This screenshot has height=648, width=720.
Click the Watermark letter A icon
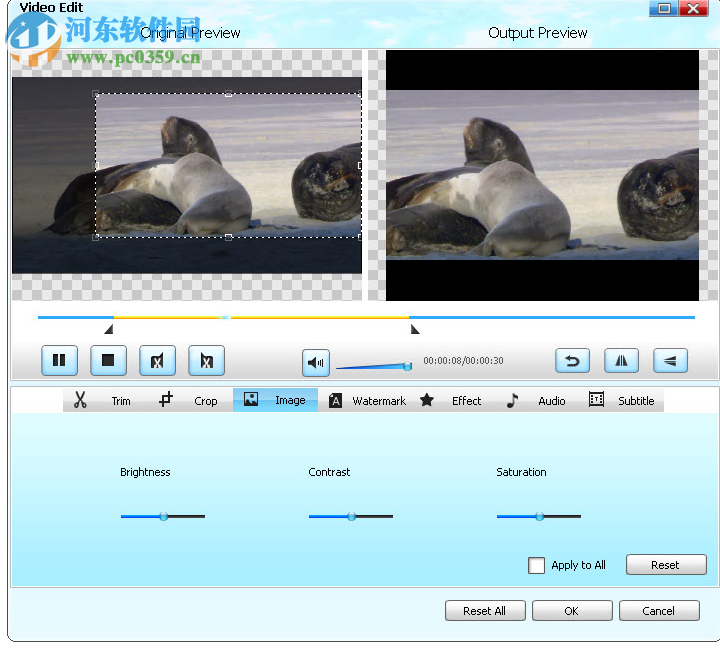coord(335,401)
